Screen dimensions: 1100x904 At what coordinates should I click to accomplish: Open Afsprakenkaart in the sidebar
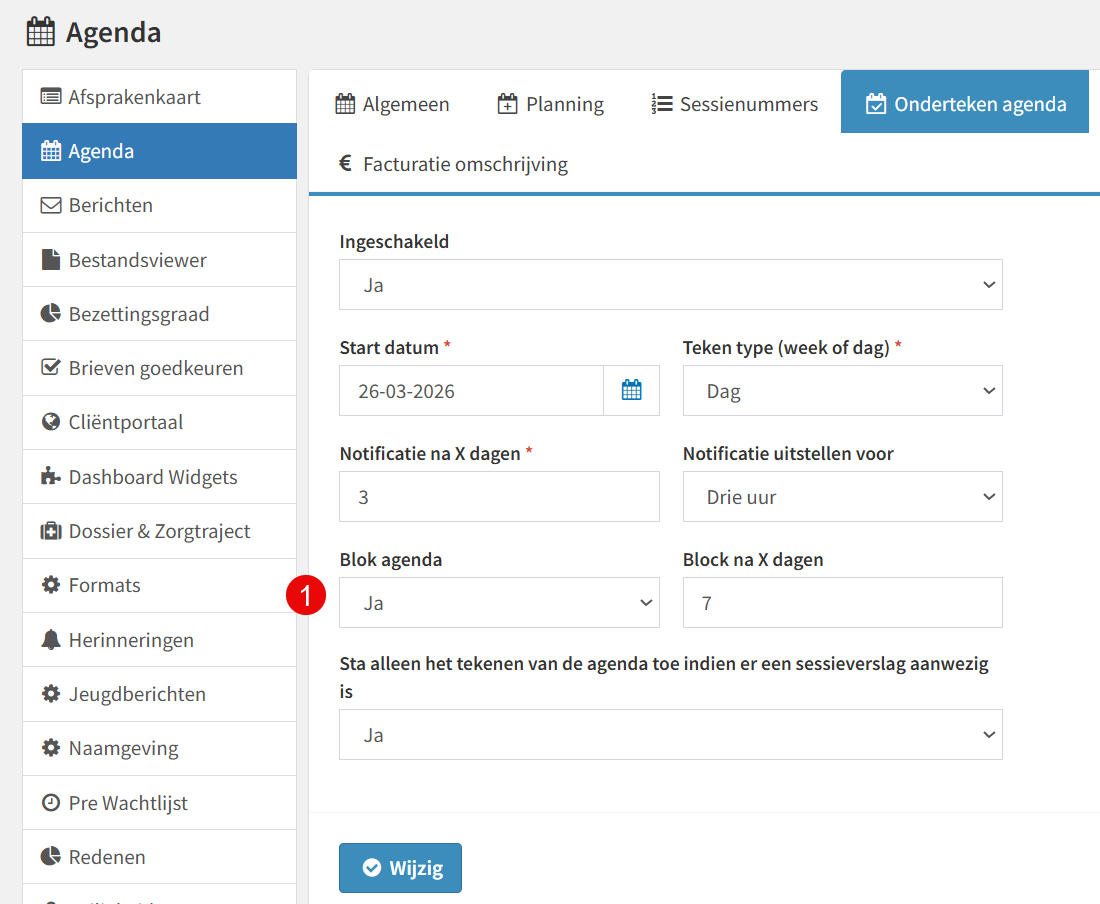(159, 97)
